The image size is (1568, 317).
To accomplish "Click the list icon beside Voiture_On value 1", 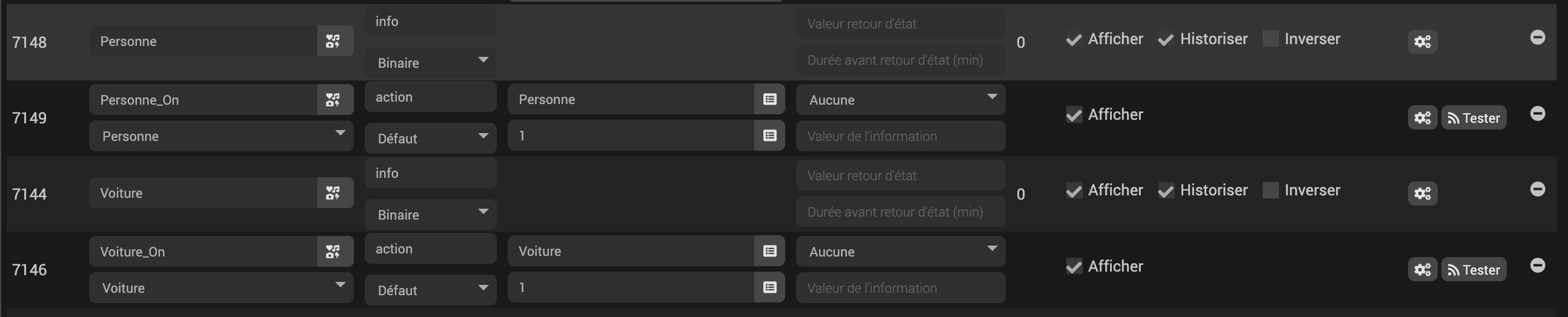I will (769, 288).
